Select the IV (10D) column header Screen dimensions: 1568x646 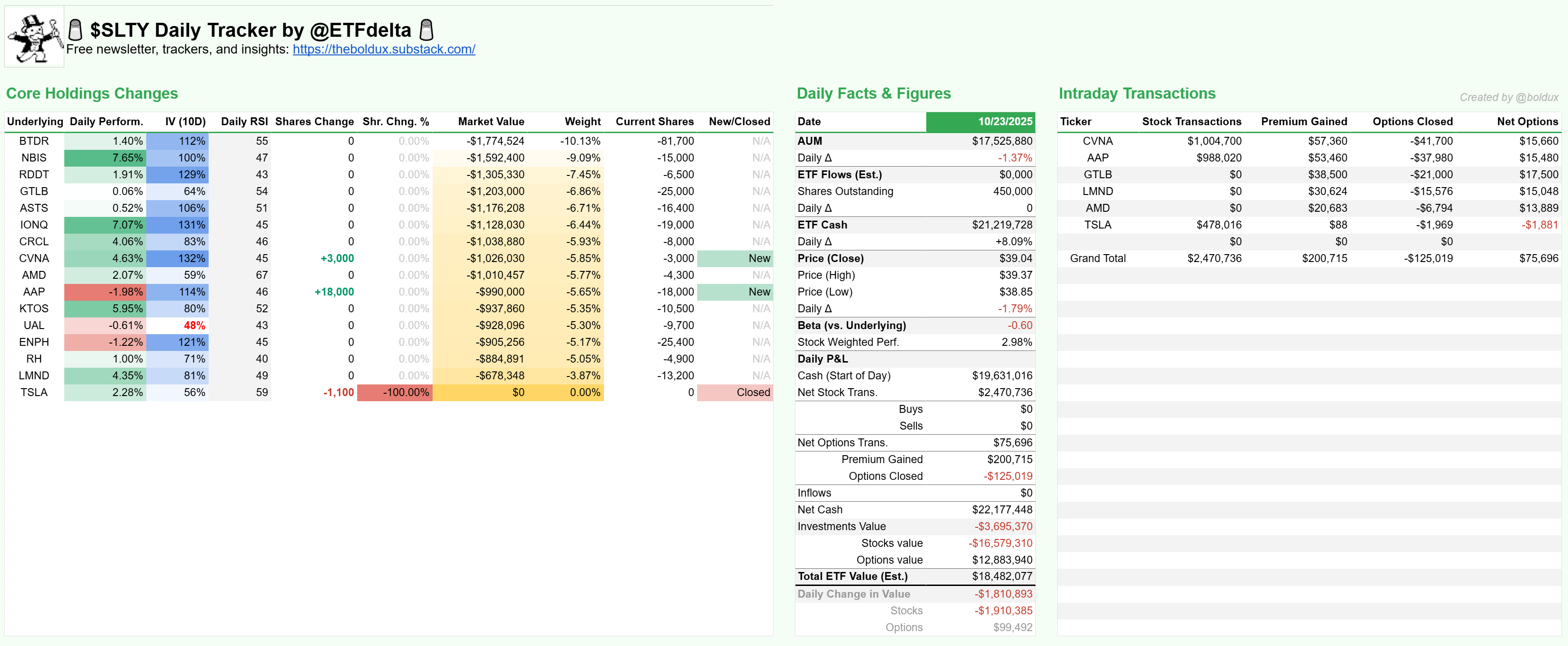tap(185, 121)
